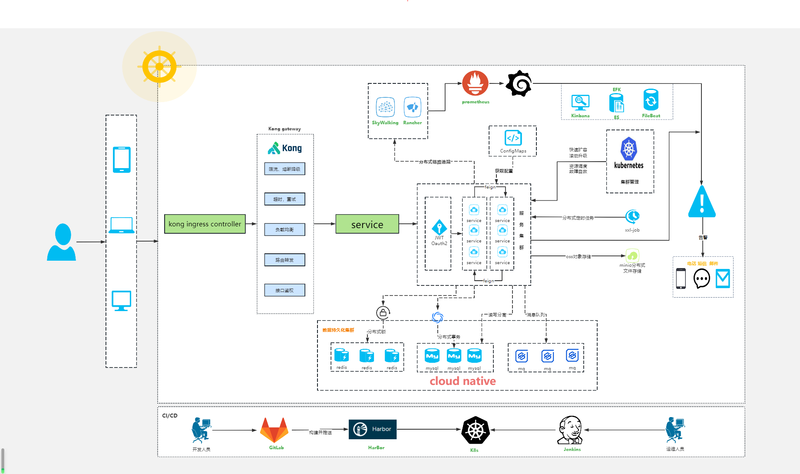Click the FileBeat sync database icon

[x=651, y=101]
